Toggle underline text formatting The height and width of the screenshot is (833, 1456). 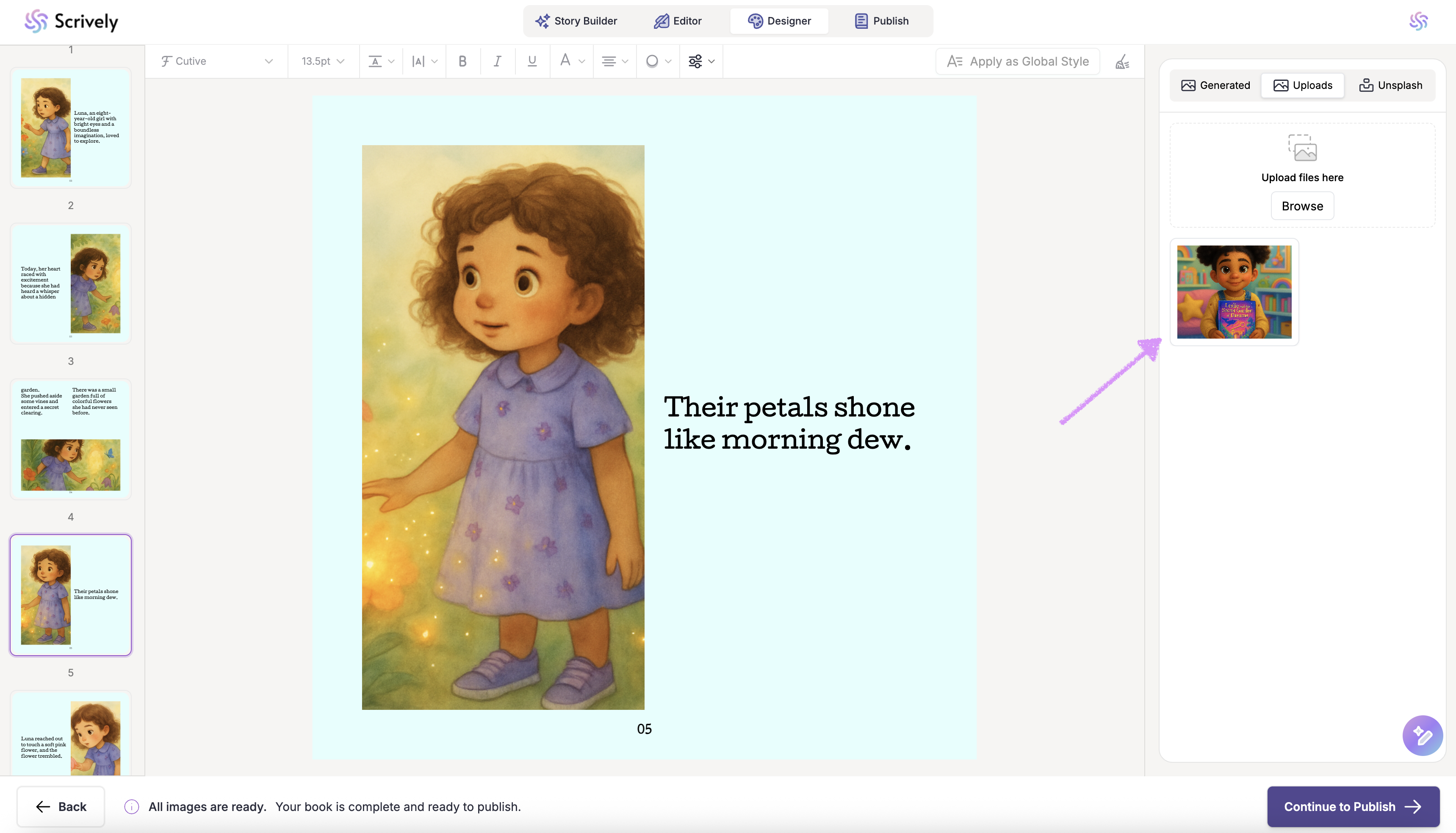pos(531,61)
